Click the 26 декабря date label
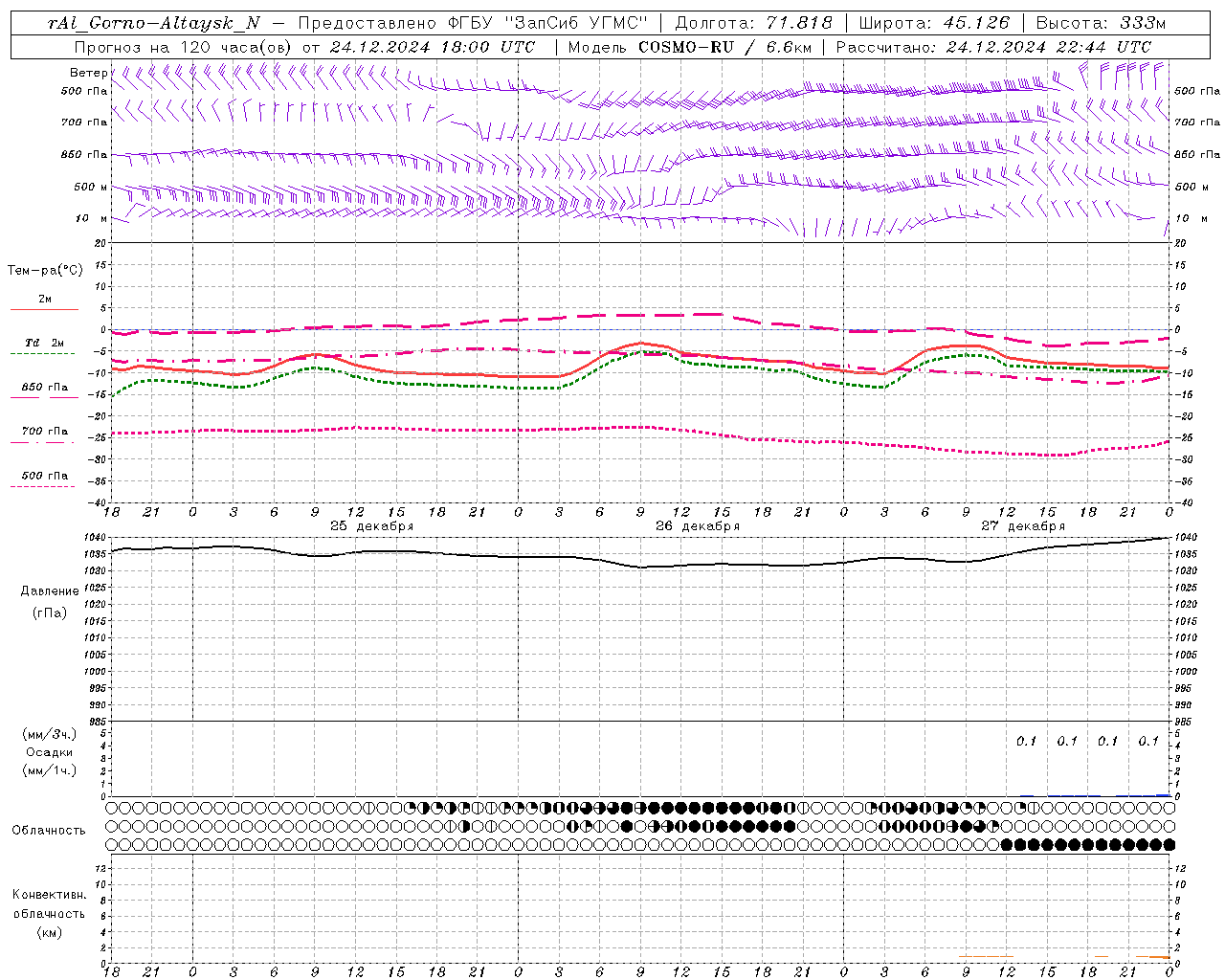This screenshot has width=1225, height=980. [x=698, y=526]
